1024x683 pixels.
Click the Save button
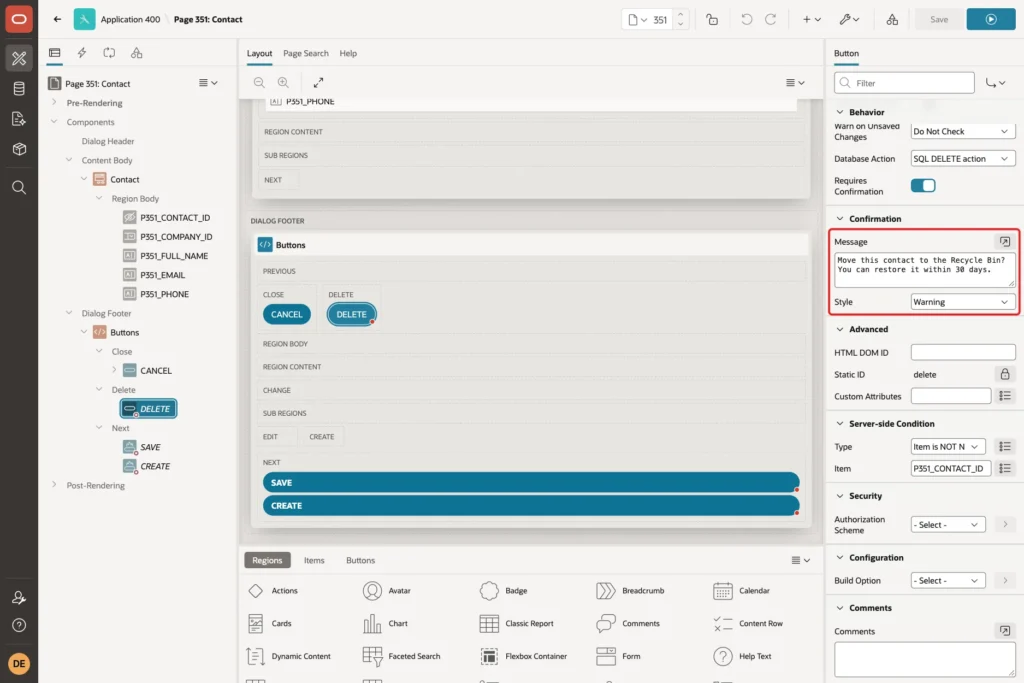[x=938, y=20]
